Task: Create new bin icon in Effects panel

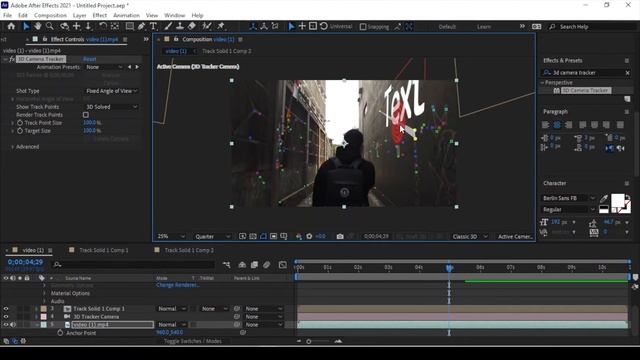Action: pos(627,99)
